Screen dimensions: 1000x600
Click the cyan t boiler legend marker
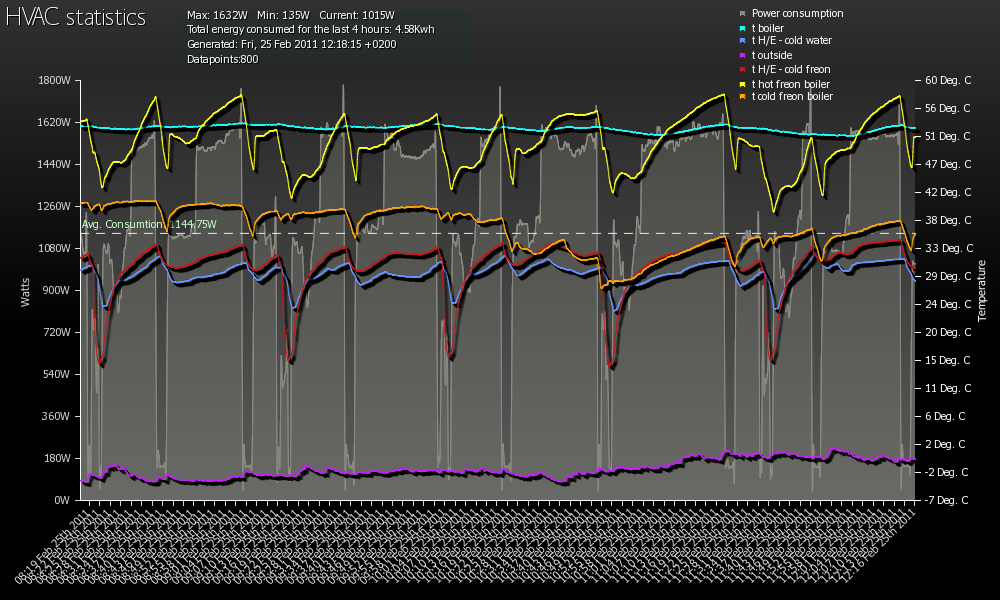(x=742, y=28)
